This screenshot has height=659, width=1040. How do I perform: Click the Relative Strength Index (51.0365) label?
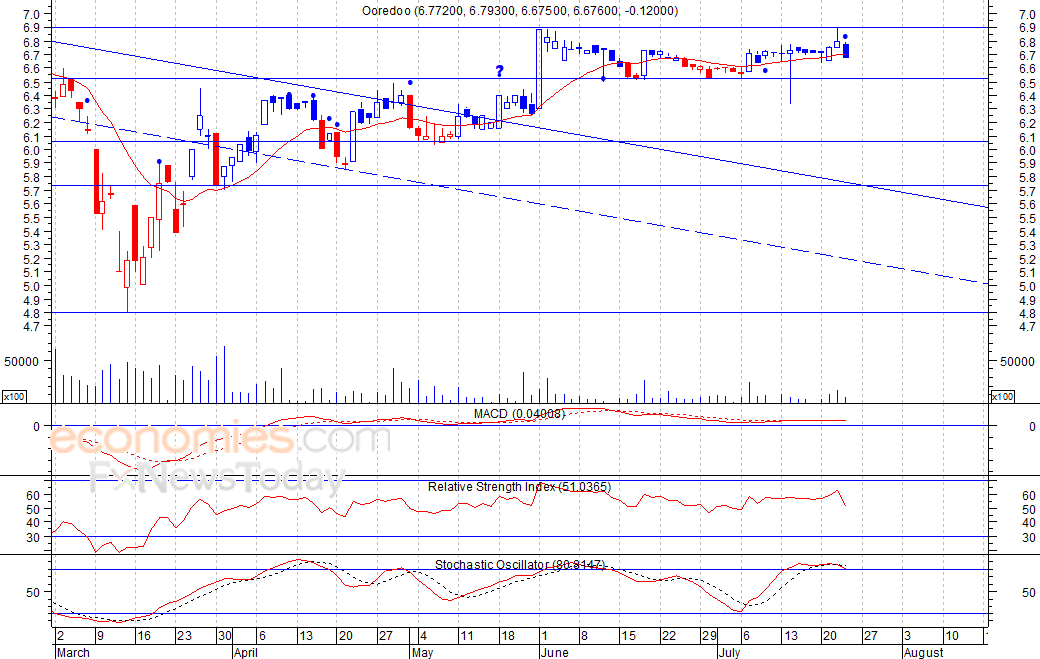pos(519,487)
